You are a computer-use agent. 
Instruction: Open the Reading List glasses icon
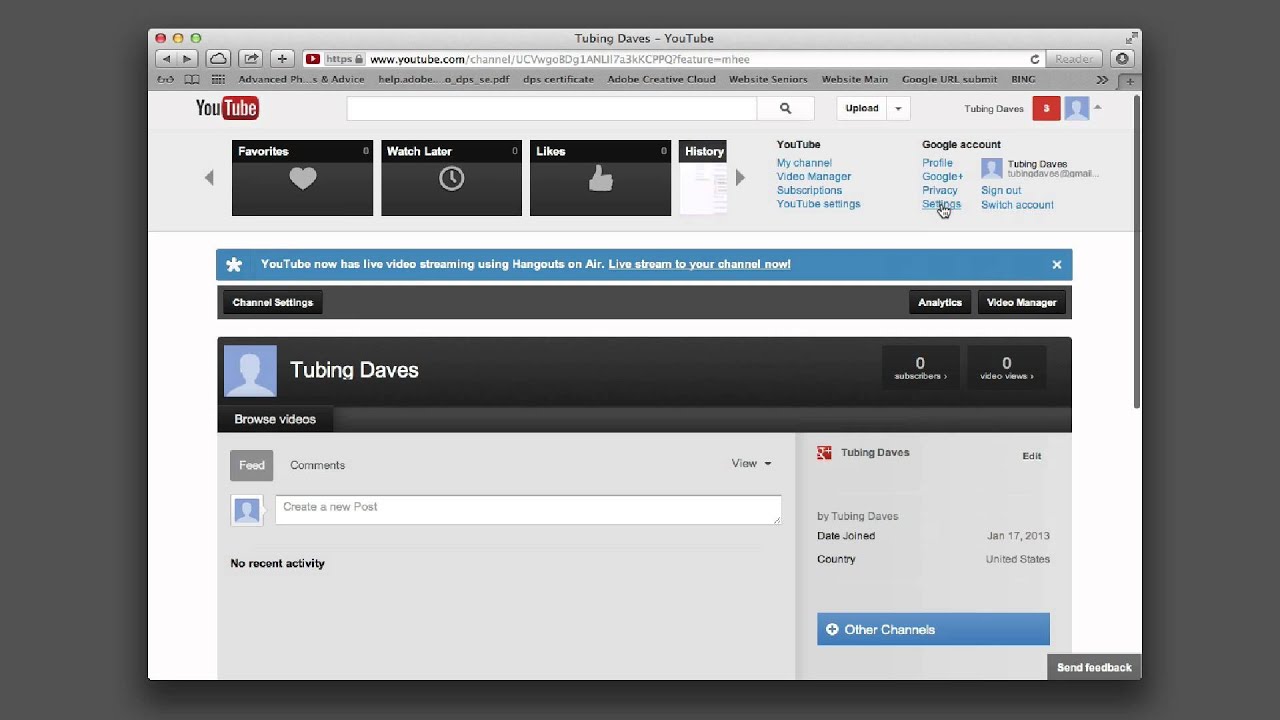[x=166, y=79]
